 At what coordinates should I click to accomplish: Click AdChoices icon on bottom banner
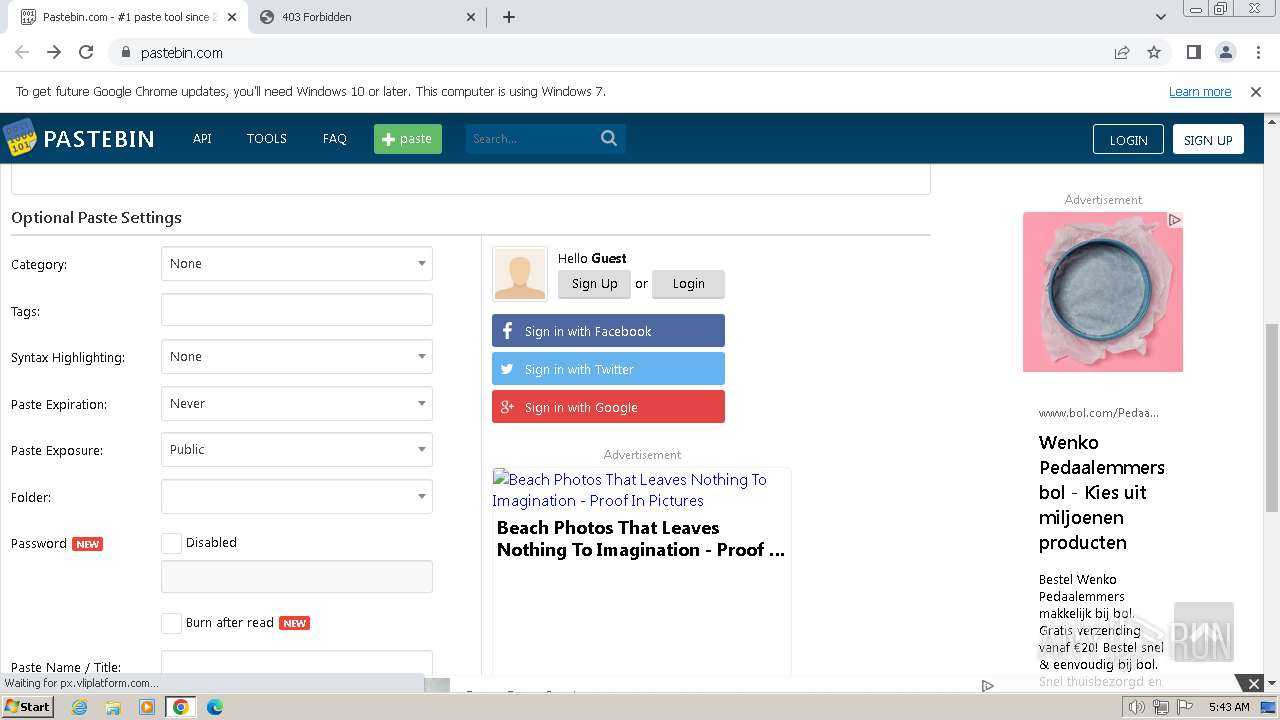point(987,686)
